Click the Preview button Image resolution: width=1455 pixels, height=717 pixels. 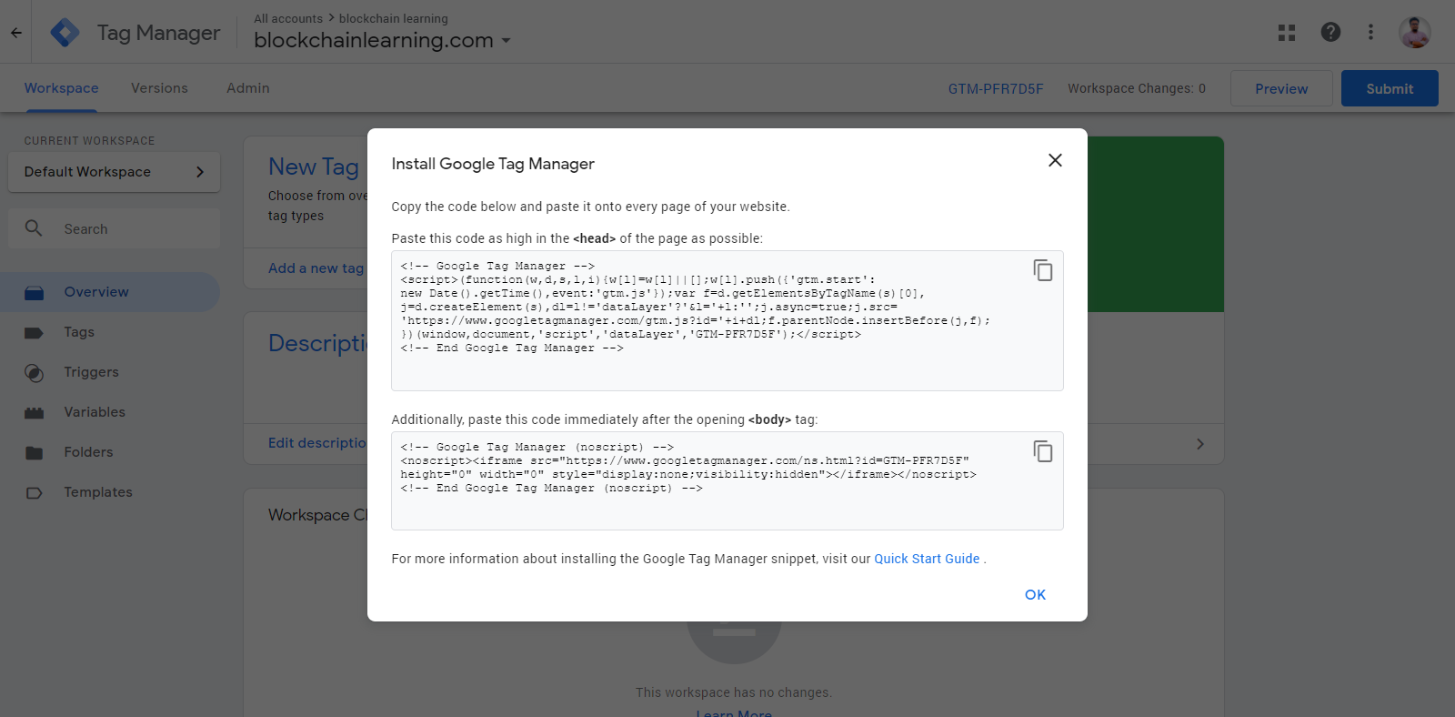point(1281,88)
